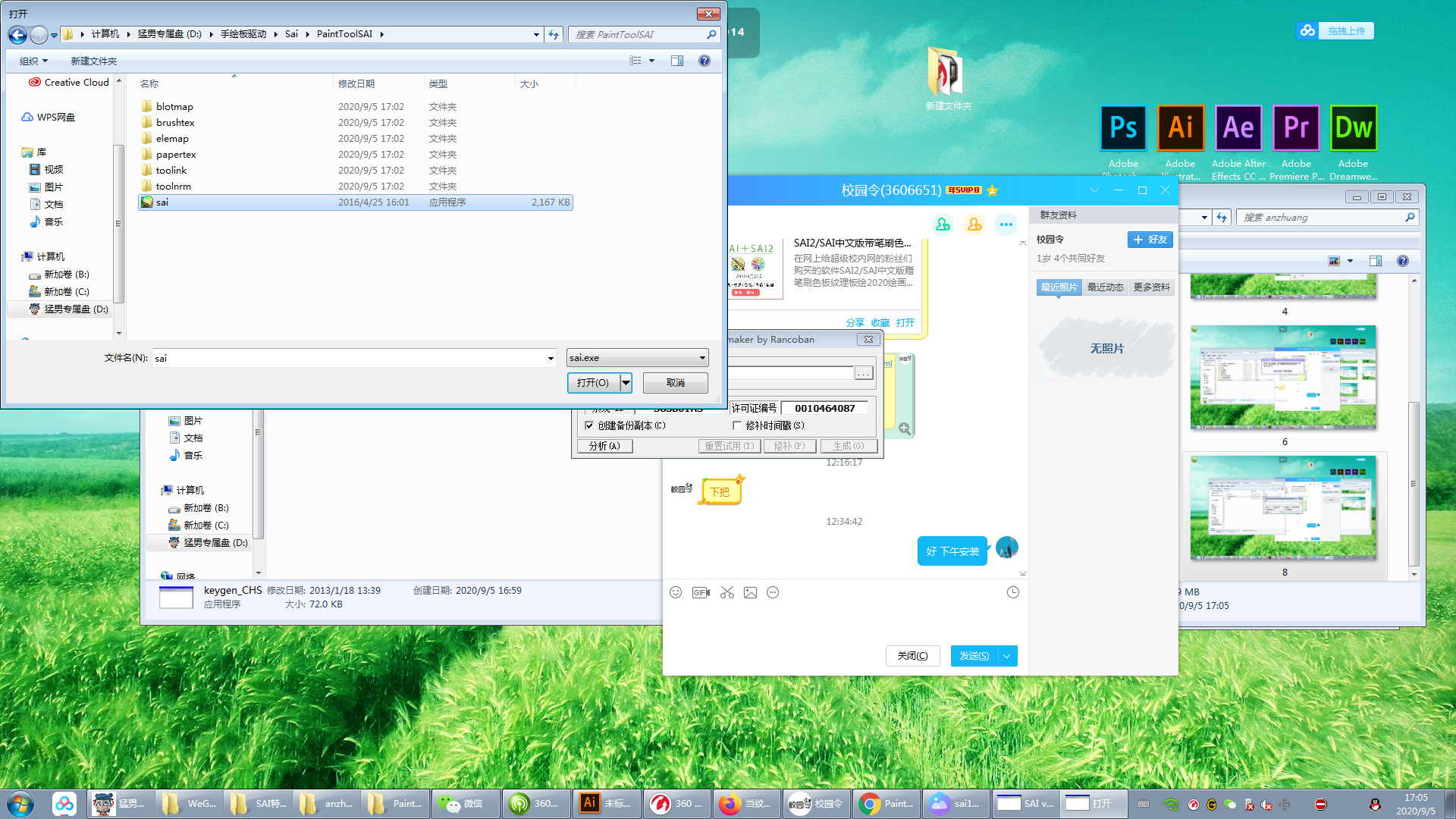
Task: Open emoji picker in QQ chat
Action: (676, 592)
